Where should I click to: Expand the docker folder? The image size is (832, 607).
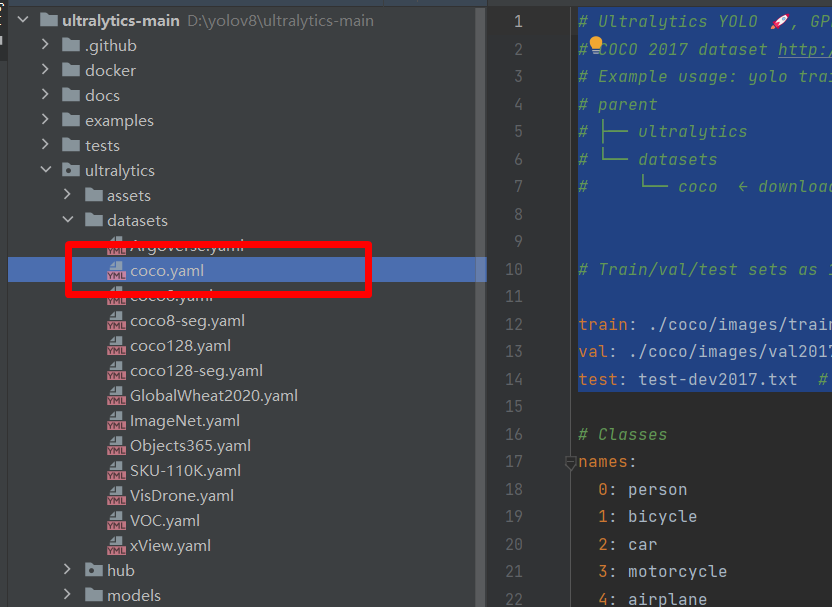point(46,70)
